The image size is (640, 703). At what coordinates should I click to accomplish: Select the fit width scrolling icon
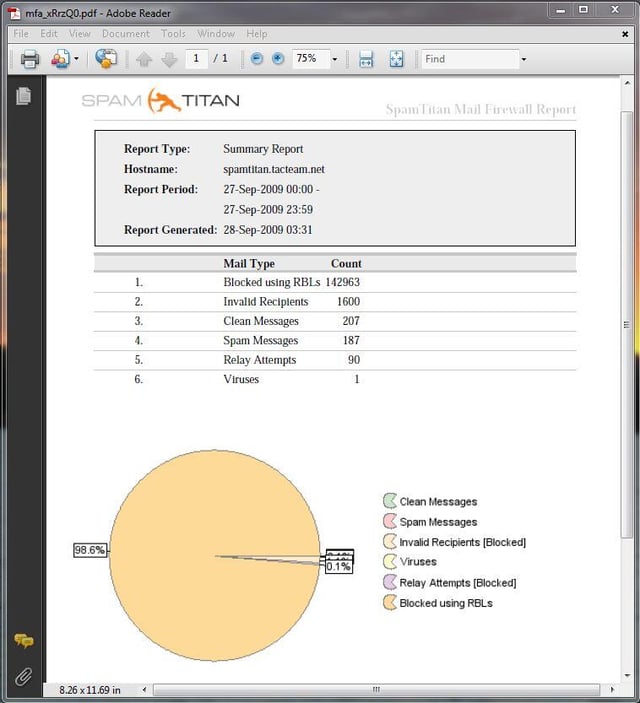[366, 59]
